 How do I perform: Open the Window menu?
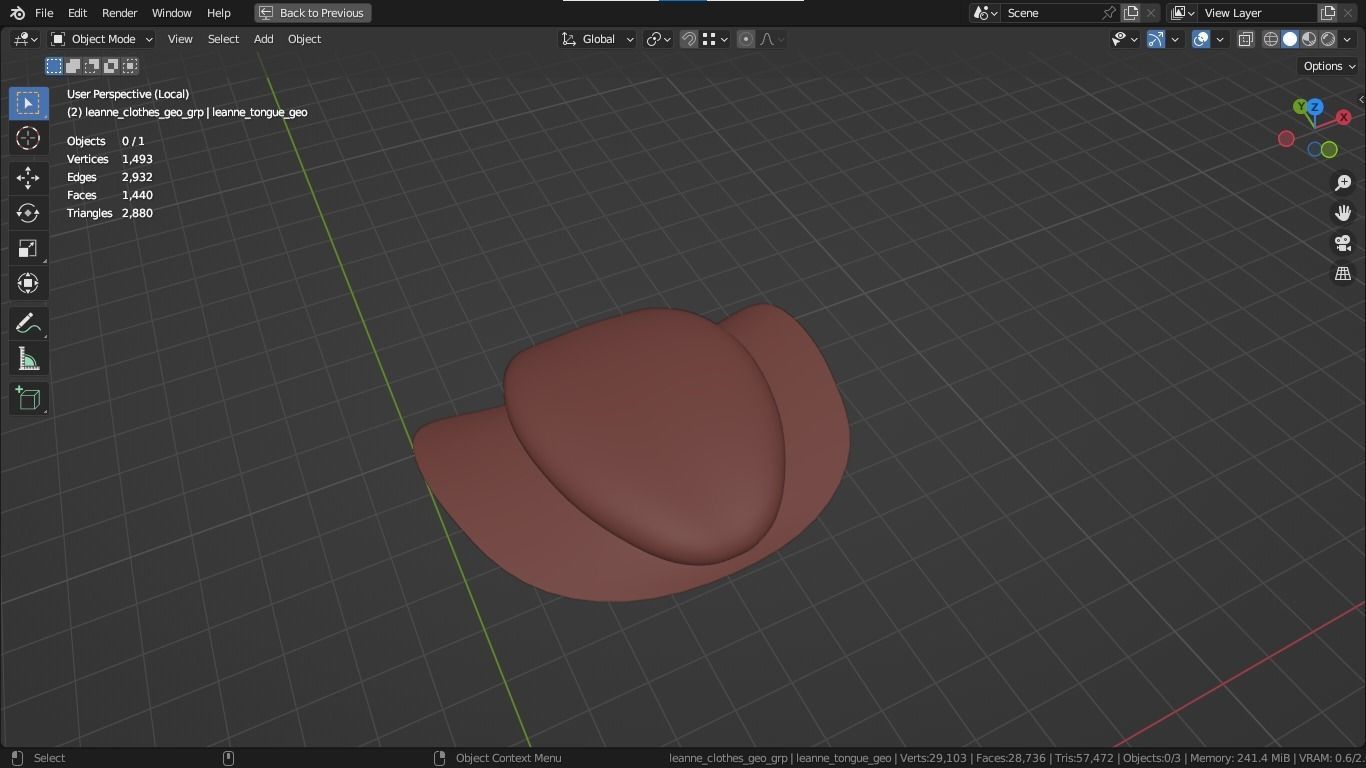pyautogui.click(x=171, y=13)
